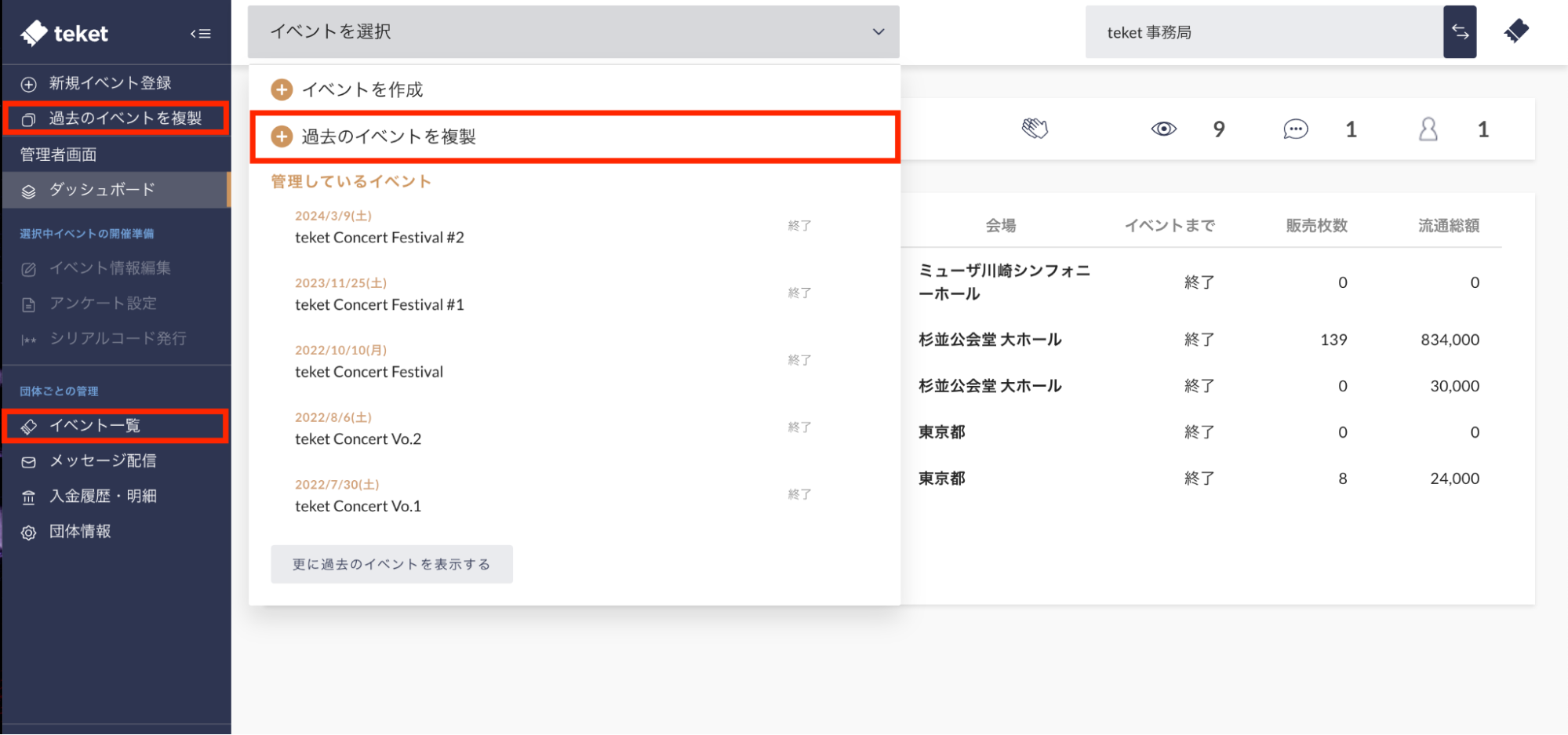Click the date 2024/3/9(土)
Screen dimensions: 1568x735
click(x=333, y=216)
